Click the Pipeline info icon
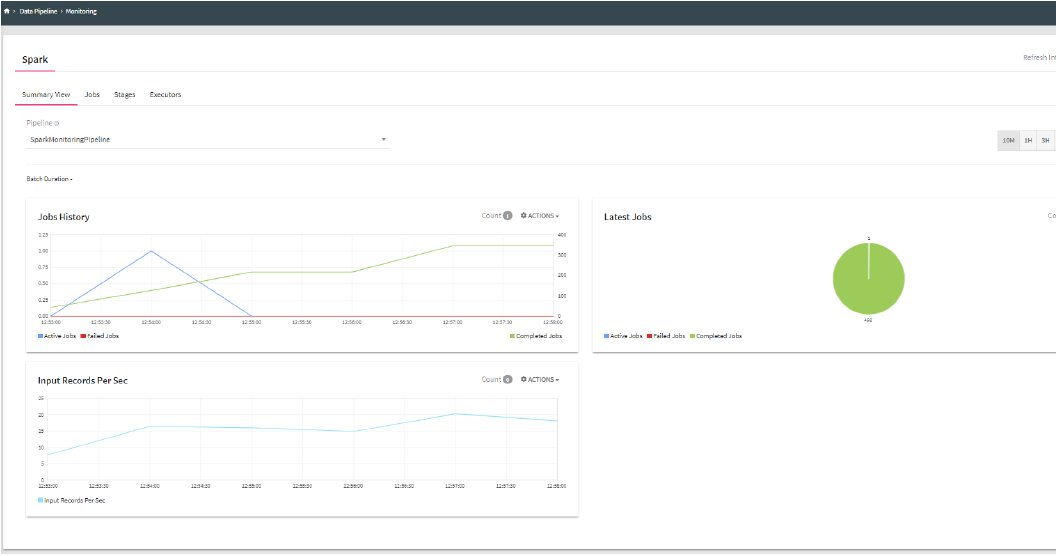The width and height of the screenshot is (1056, 556). tap(57, 124)
